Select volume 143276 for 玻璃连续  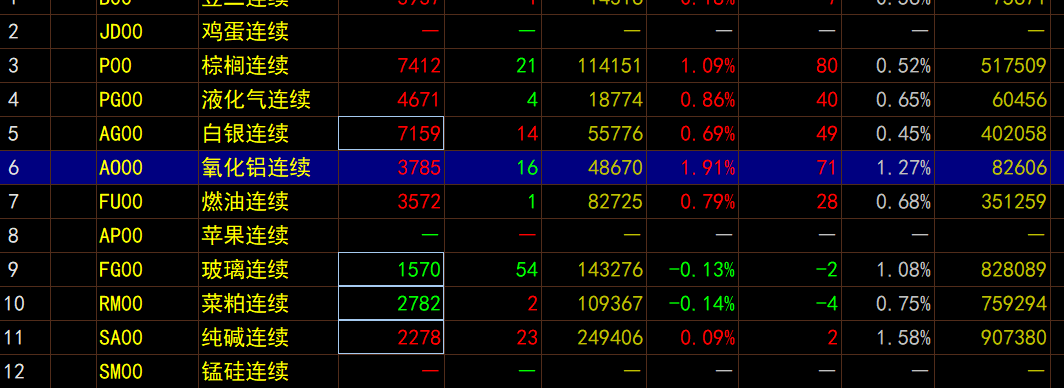point(610,269)
